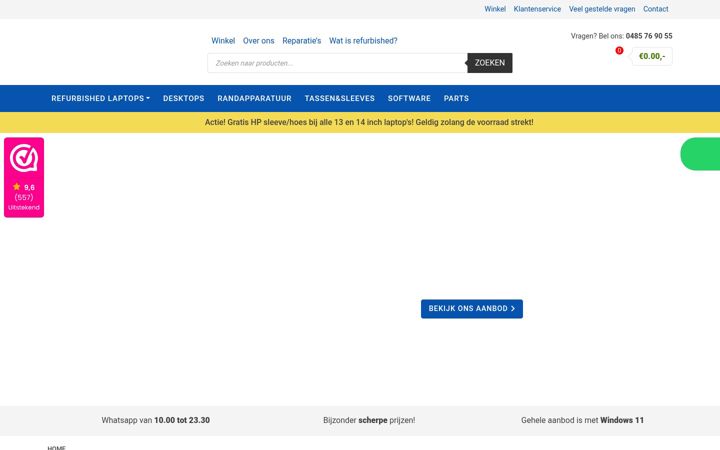Click Bijzonder scherpe prijzen! text
The height and width of the screenshot is (450, 720).
369,420
